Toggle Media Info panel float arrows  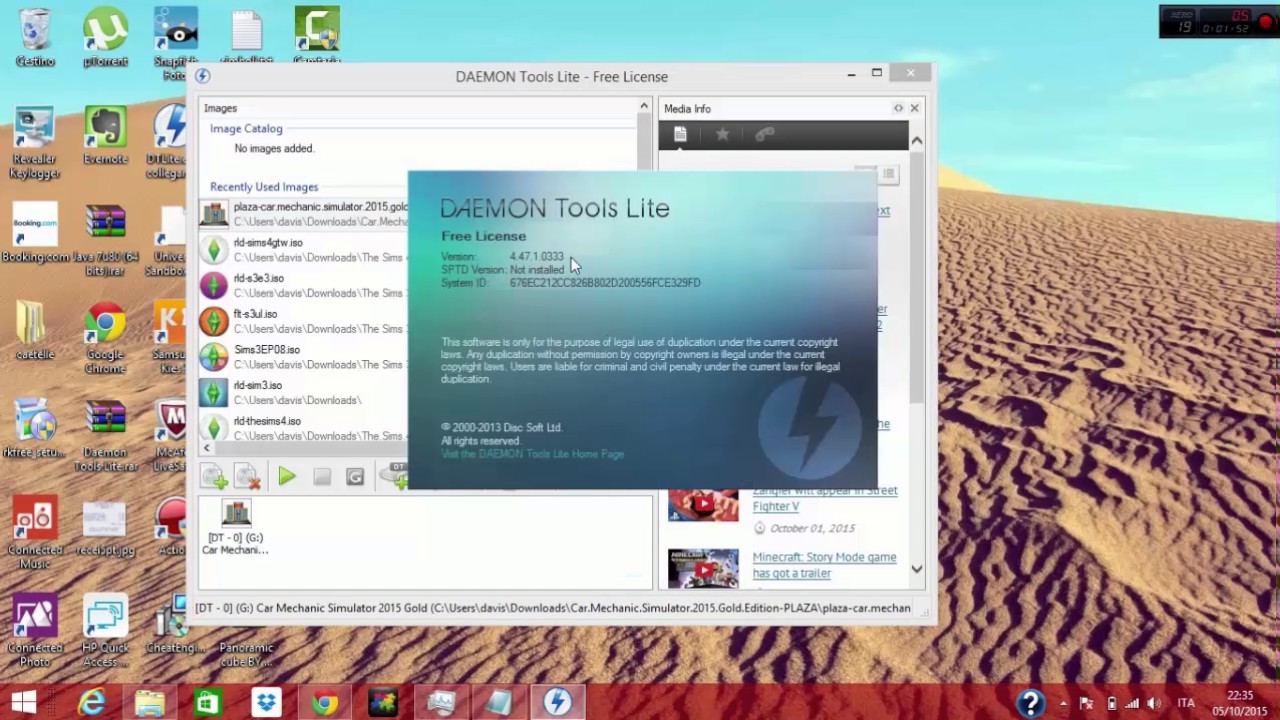coord(898,108)
